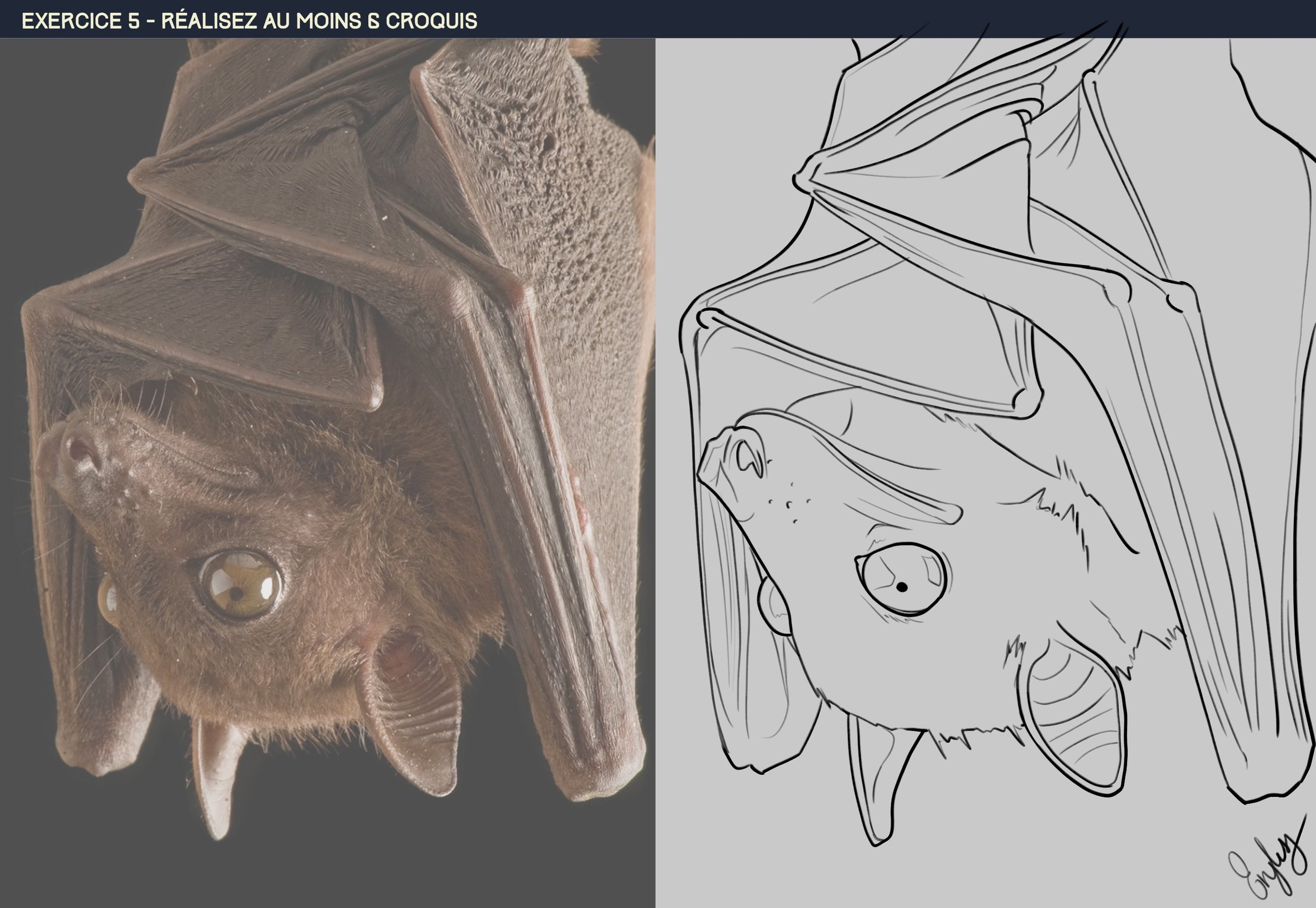Click the black pupil in the sketched eye
Image resolution: width=1316 pixels, height=908 pixels.
pos(901,586)
